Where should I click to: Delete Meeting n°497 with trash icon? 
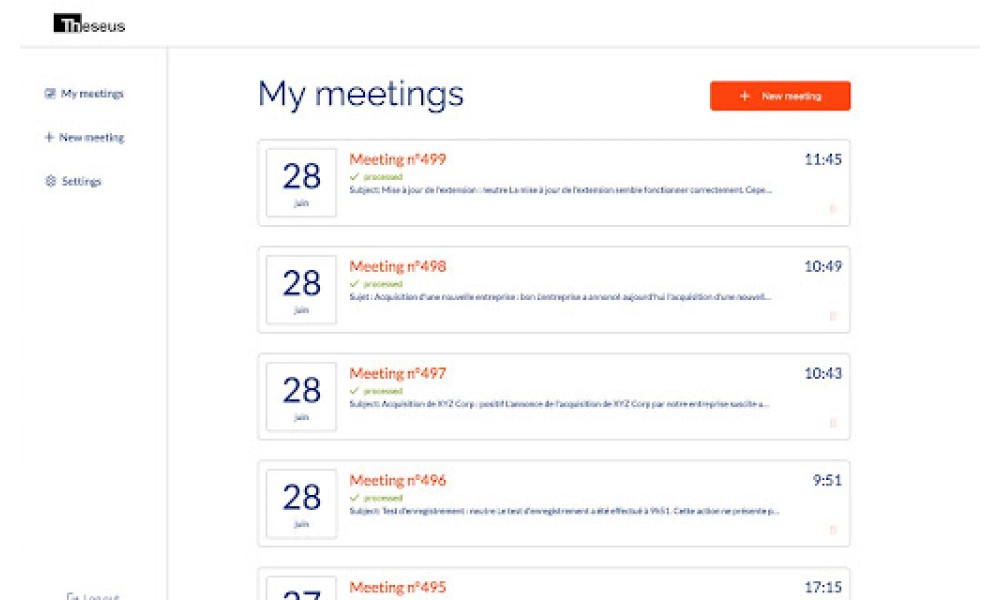(x=832, y=423)
